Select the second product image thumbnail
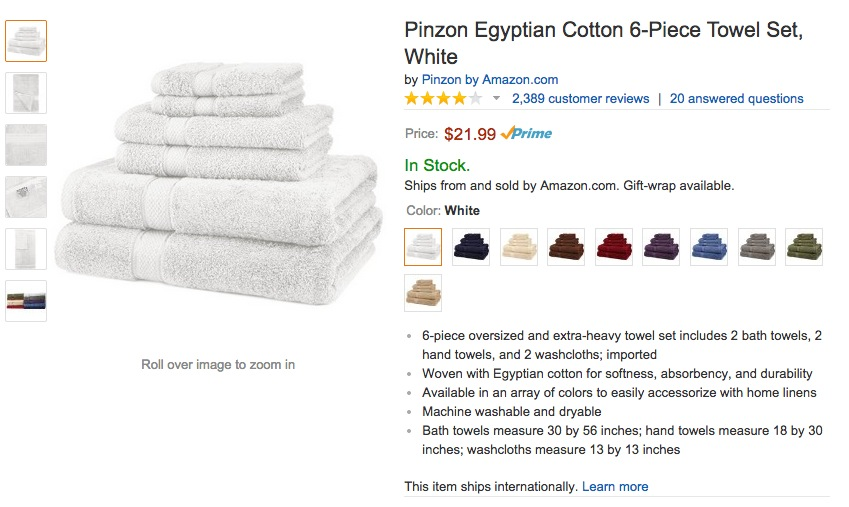 click(x=26, y=93)
